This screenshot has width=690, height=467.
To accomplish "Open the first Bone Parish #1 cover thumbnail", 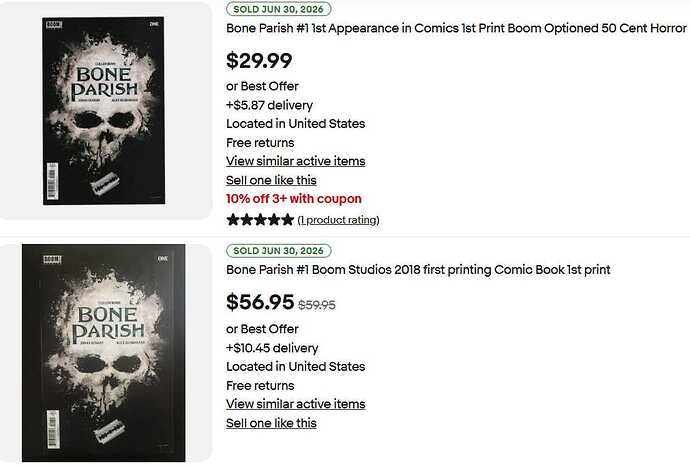I will point(104,111).
